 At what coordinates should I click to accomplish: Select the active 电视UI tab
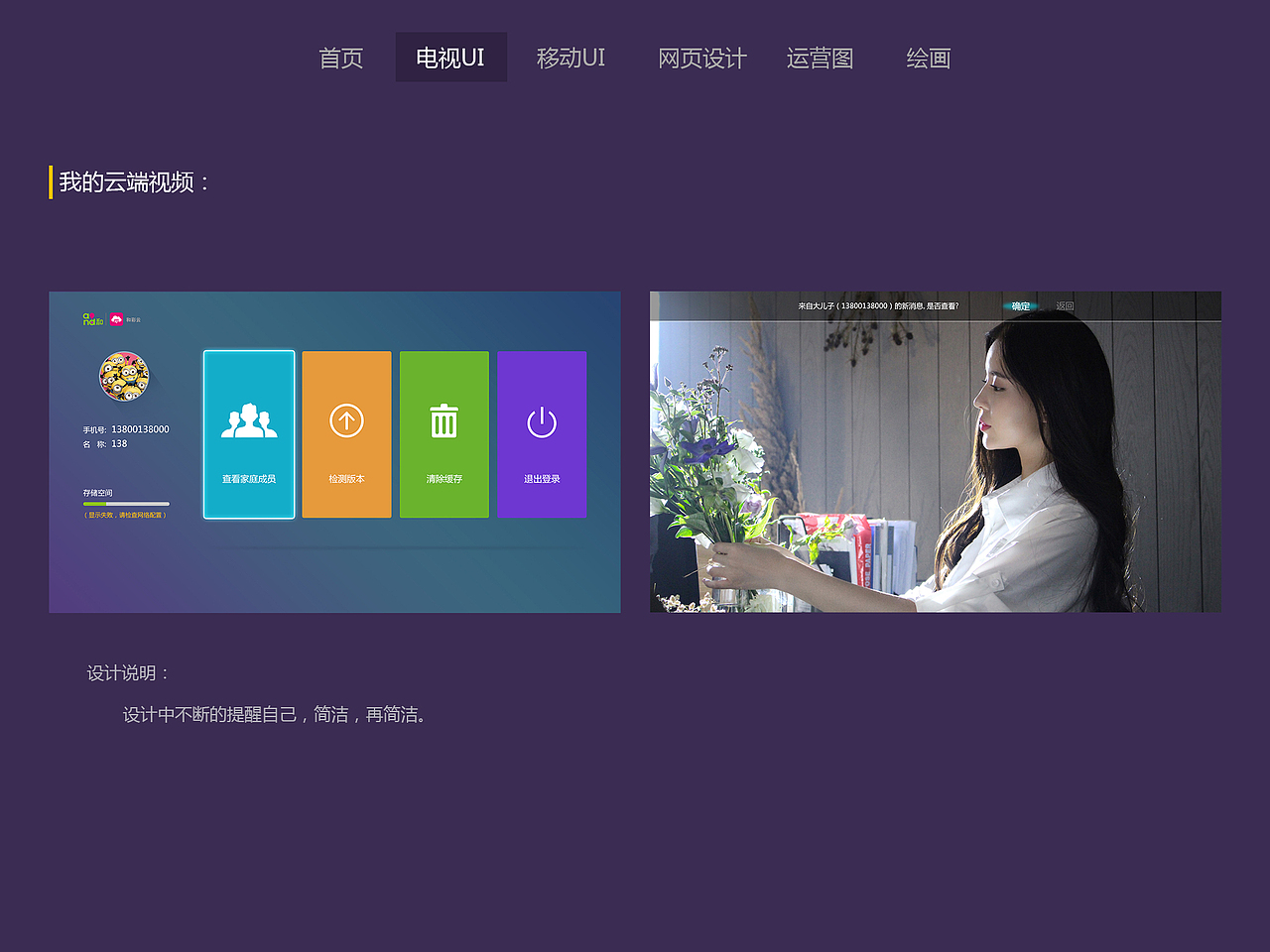click(x=451, y=58)
